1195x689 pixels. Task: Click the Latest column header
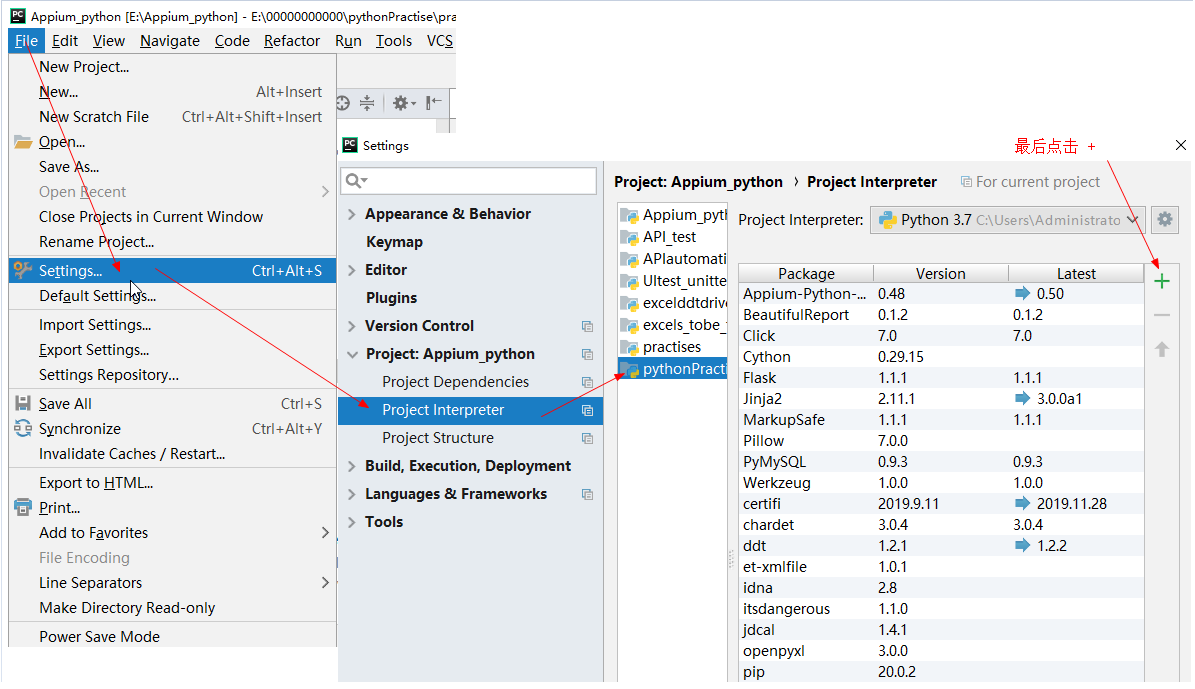(1076, 274)
